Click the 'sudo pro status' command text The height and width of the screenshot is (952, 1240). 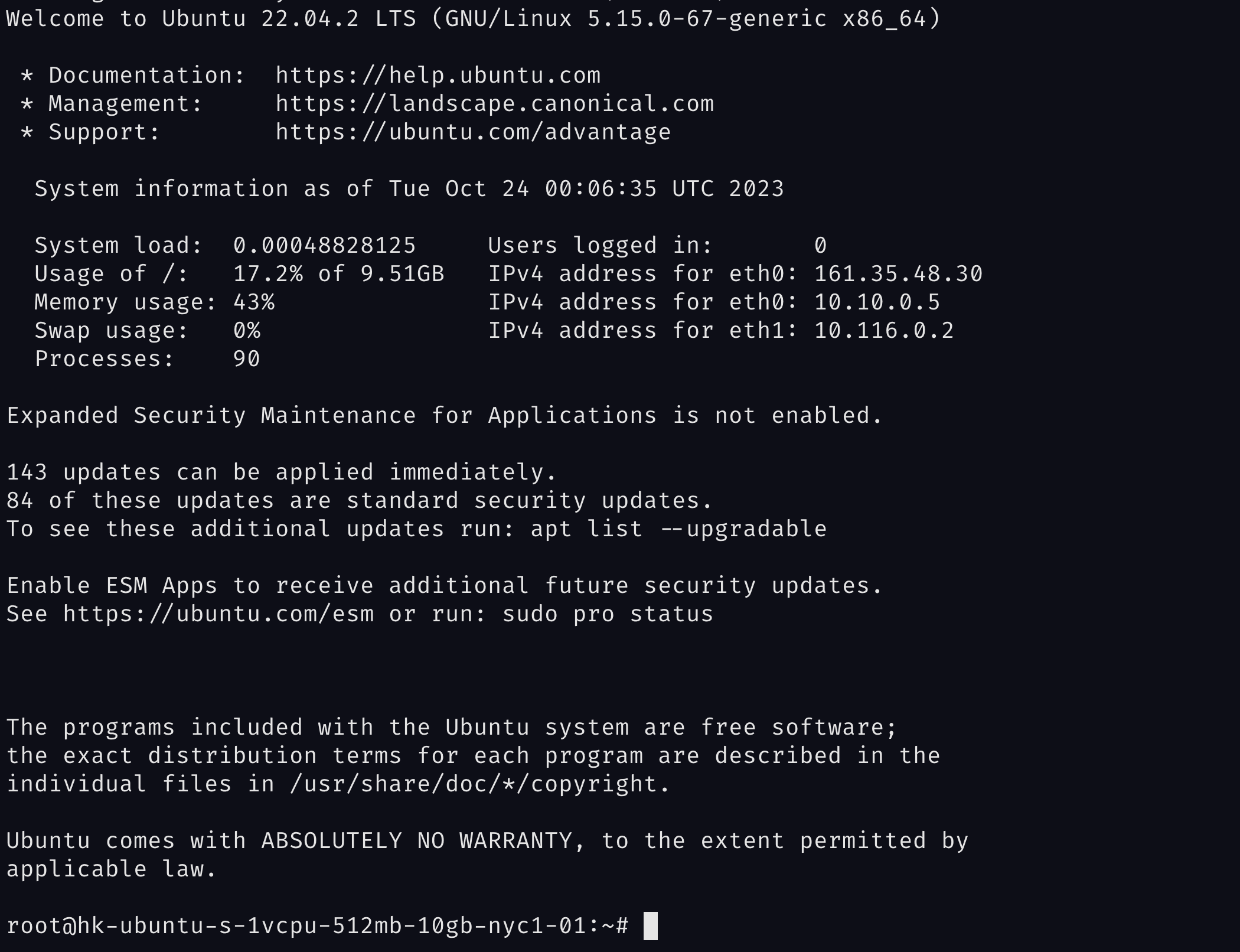[608, 614]
